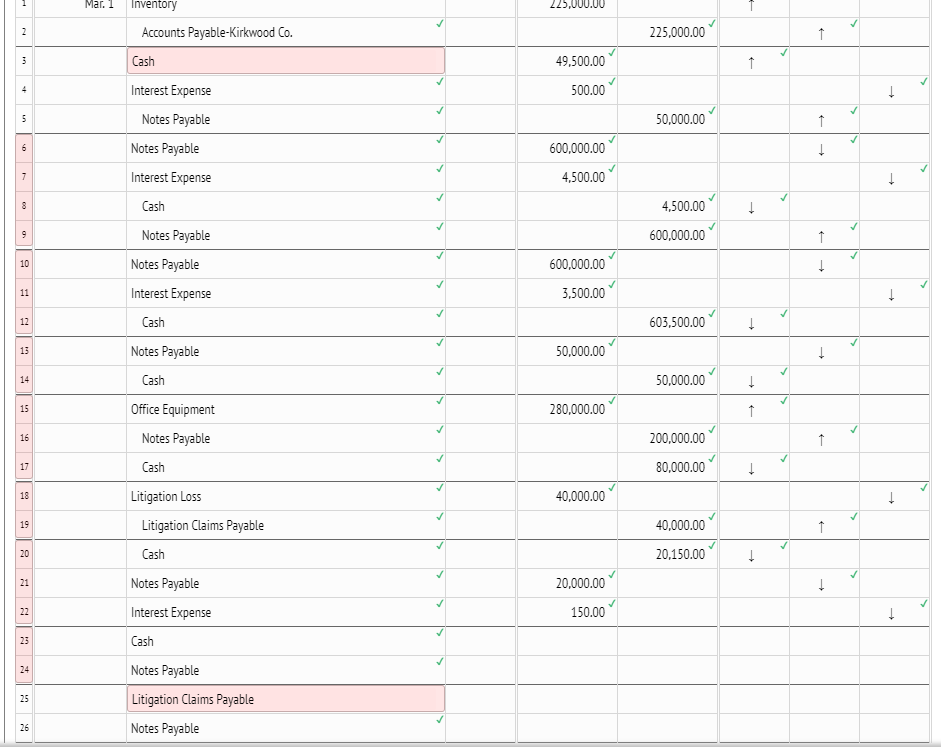Click the down arrow for the 20,000.00 Notes Payable entry
The height and width of the screenshot is (750, 941).
point(821,583)
